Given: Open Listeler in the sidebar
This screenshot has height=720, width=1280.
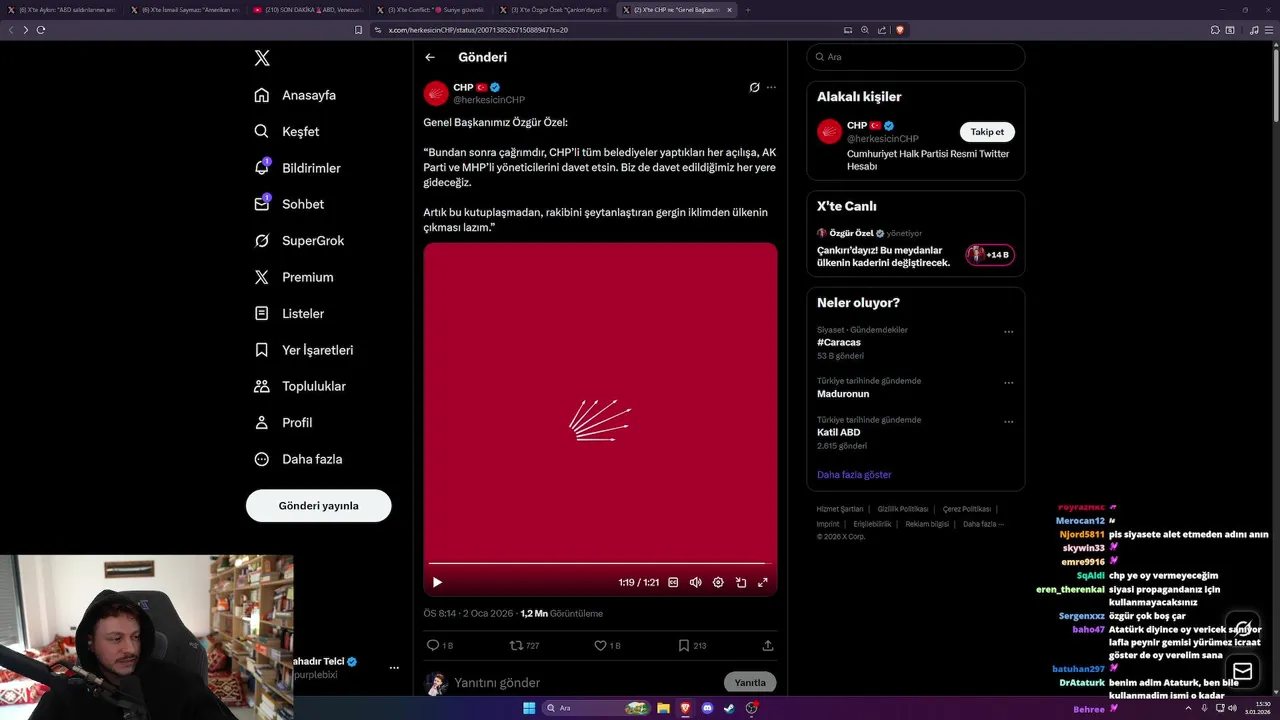Looking at the screenshot, I should pyautogui.click(x=289, y=313).
